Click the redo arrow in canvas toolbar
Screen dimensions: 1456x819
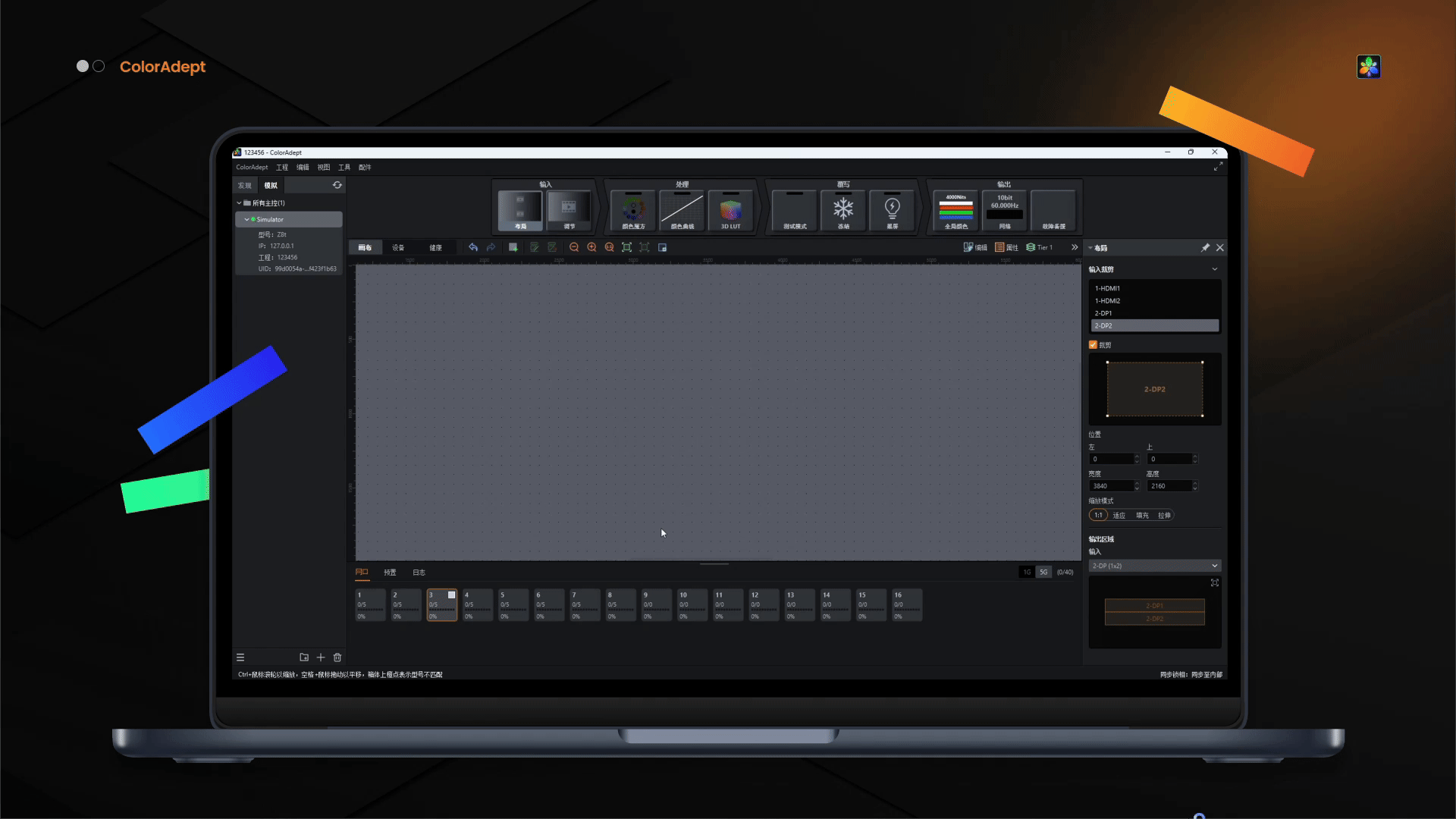491,247
